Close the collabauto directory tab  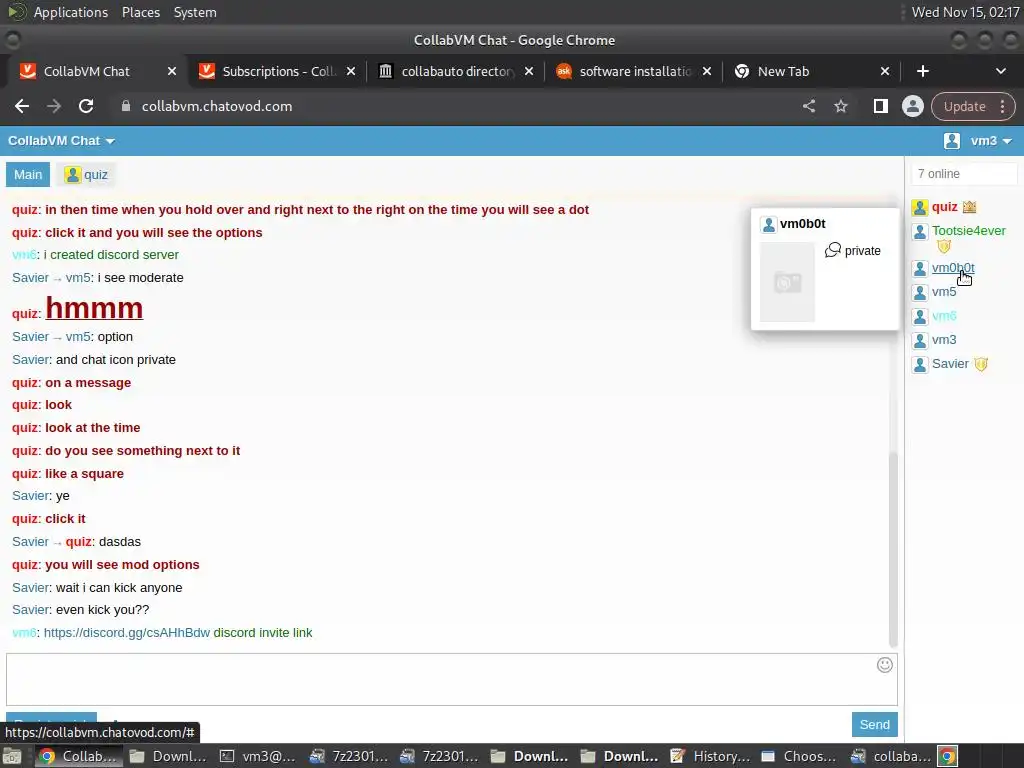pyautogui.click(x=529, y=71)
